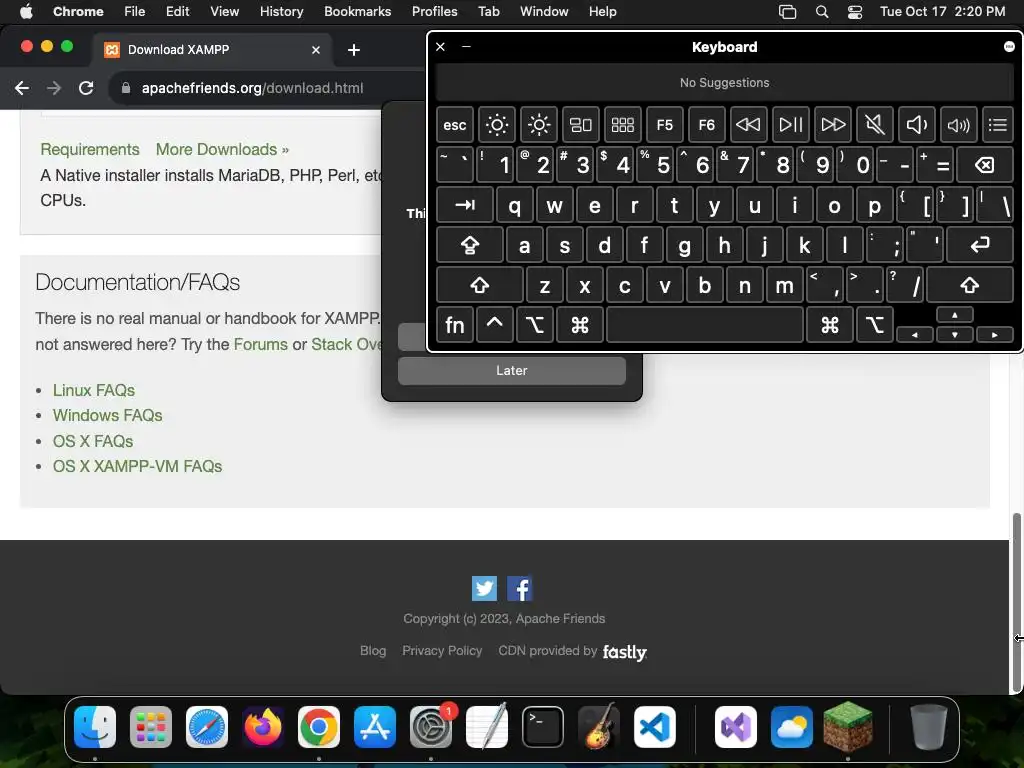Tap the brightness up key on keyboard
Image resolution: width=1024 pixels, height=768 pixels.
pos(539,125)
